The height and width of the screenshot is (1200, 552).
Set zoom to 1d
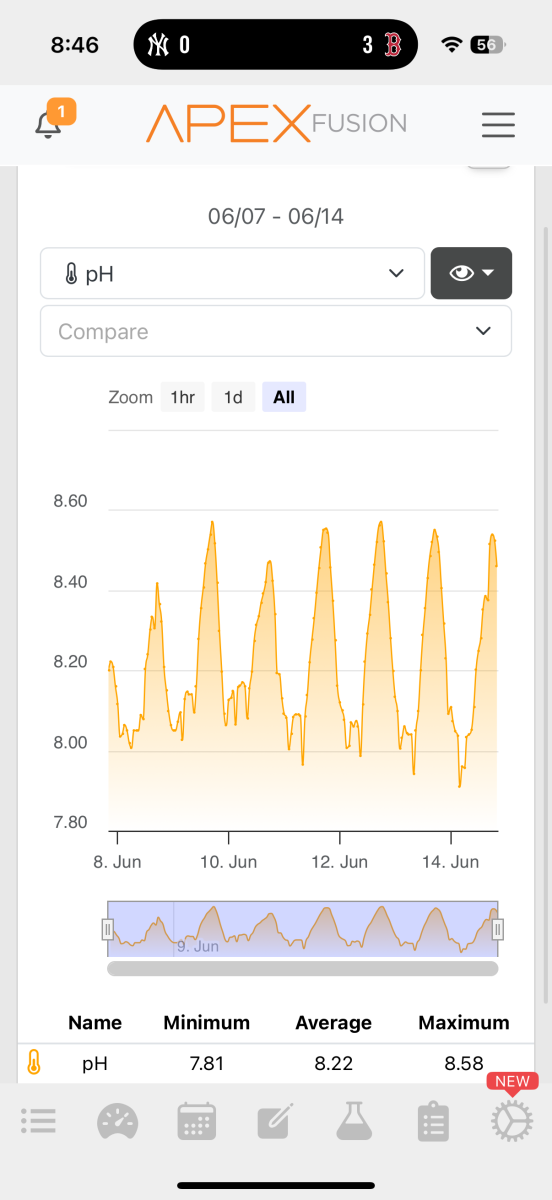tap(233, 397)
